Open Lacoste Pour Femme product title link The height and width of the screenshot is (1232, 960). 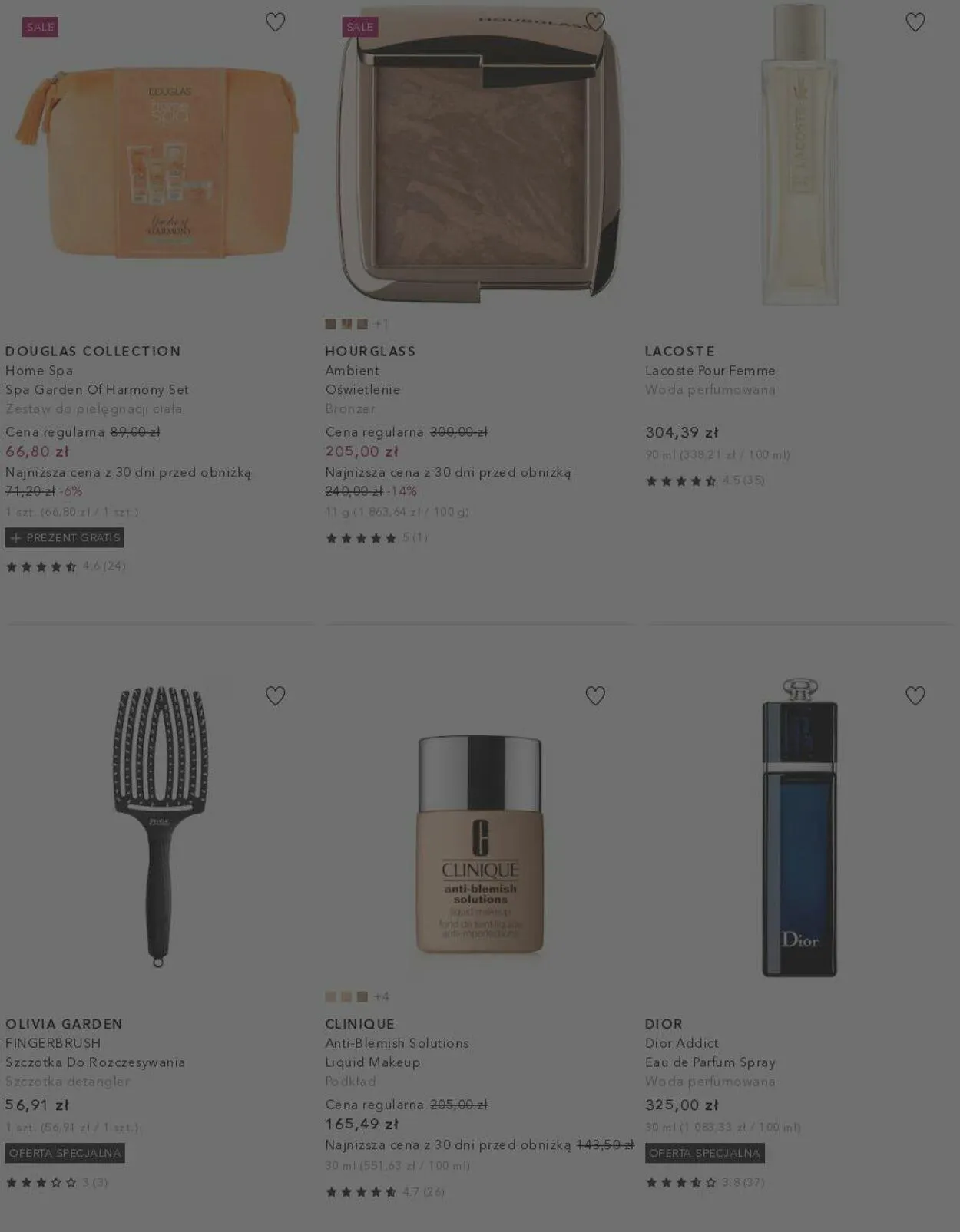(x=710, y=371)
